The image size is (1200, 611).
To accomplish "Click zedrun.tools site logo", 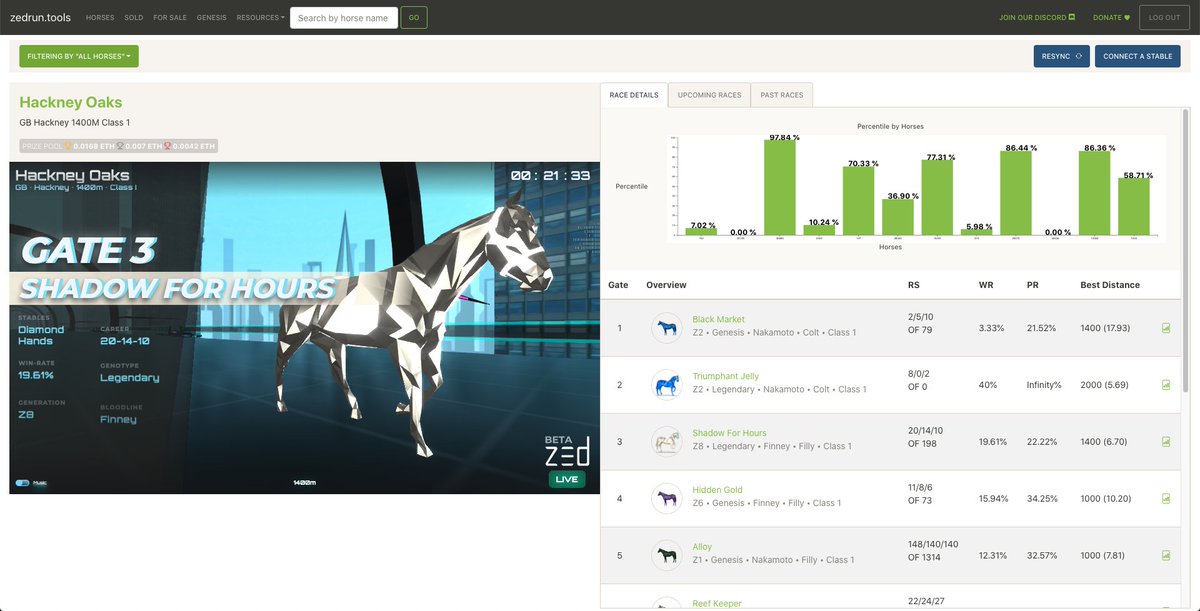I will click(39, 17).
